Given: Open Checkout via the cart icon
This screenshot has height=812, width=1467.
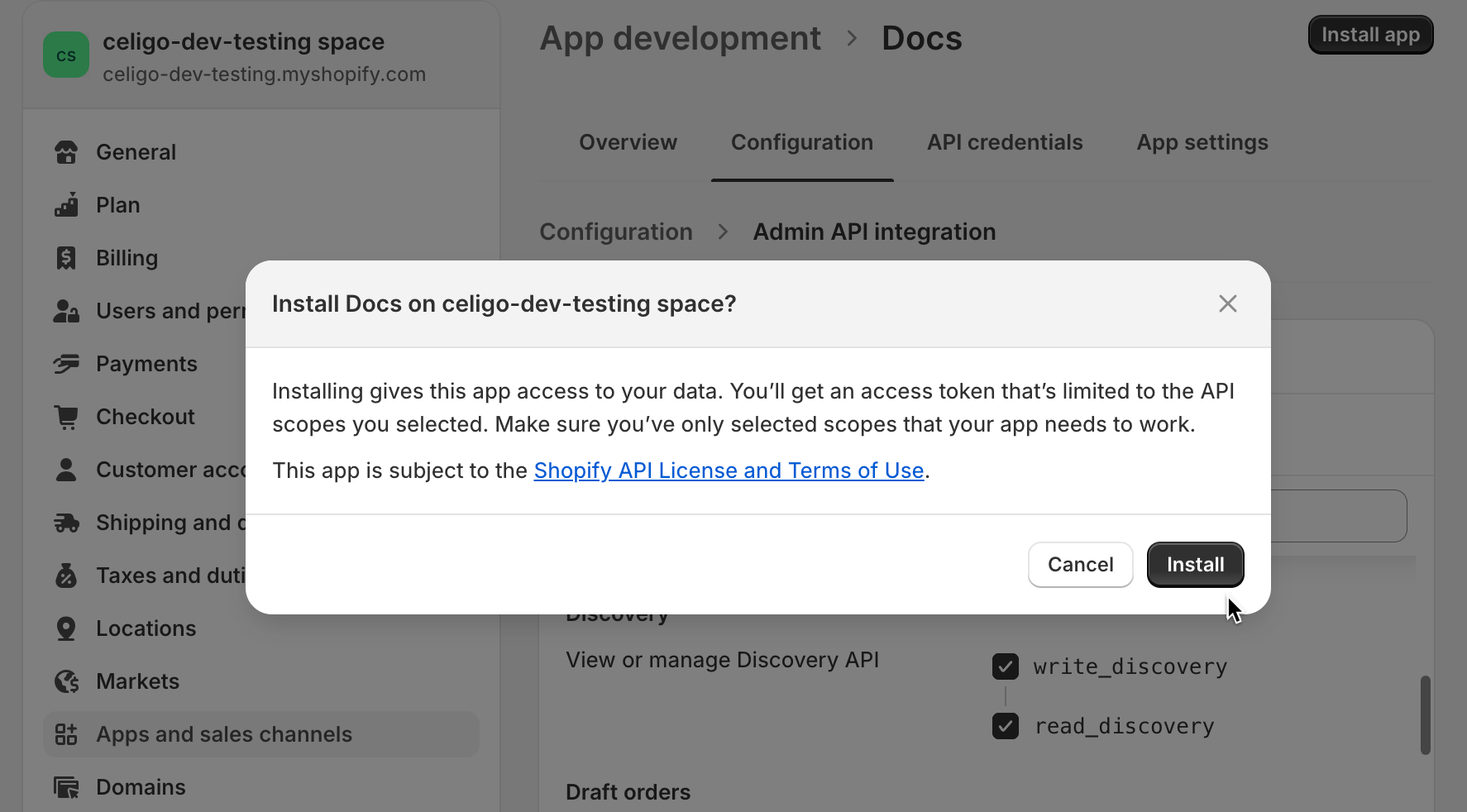Looking at the screenshot, I should (x=66, y=417).
